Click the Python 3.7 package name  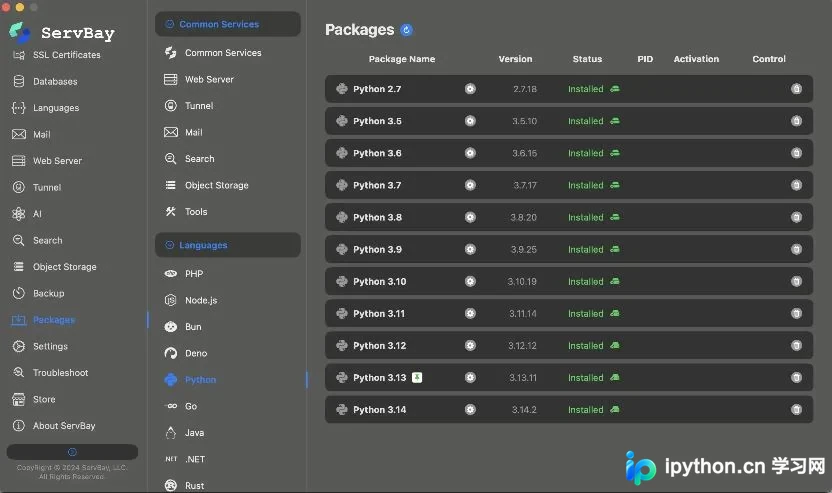point(377,185)
